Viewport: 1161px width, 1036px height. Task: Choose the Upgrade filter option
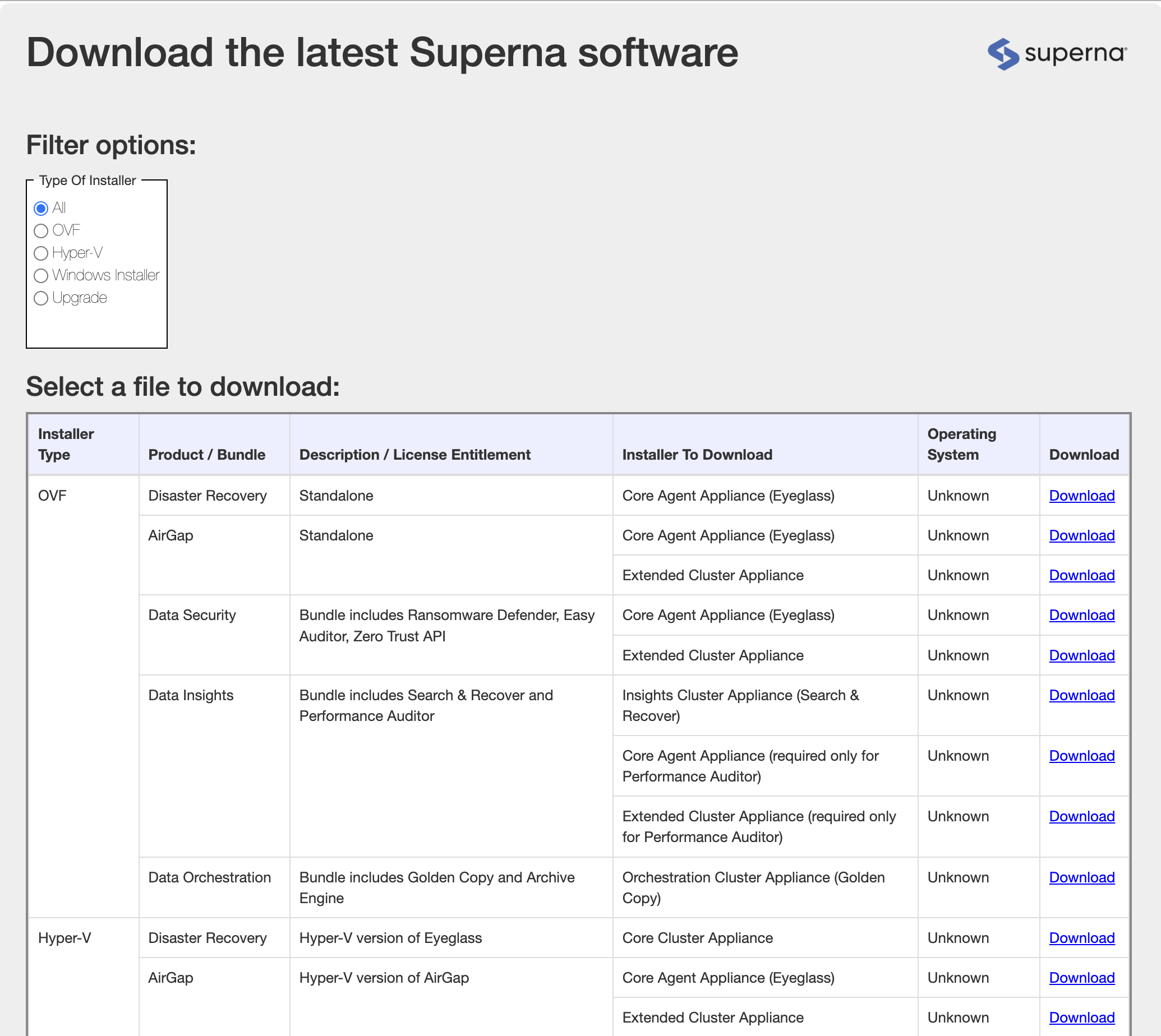pyautogui.click(x=41, y=298)
